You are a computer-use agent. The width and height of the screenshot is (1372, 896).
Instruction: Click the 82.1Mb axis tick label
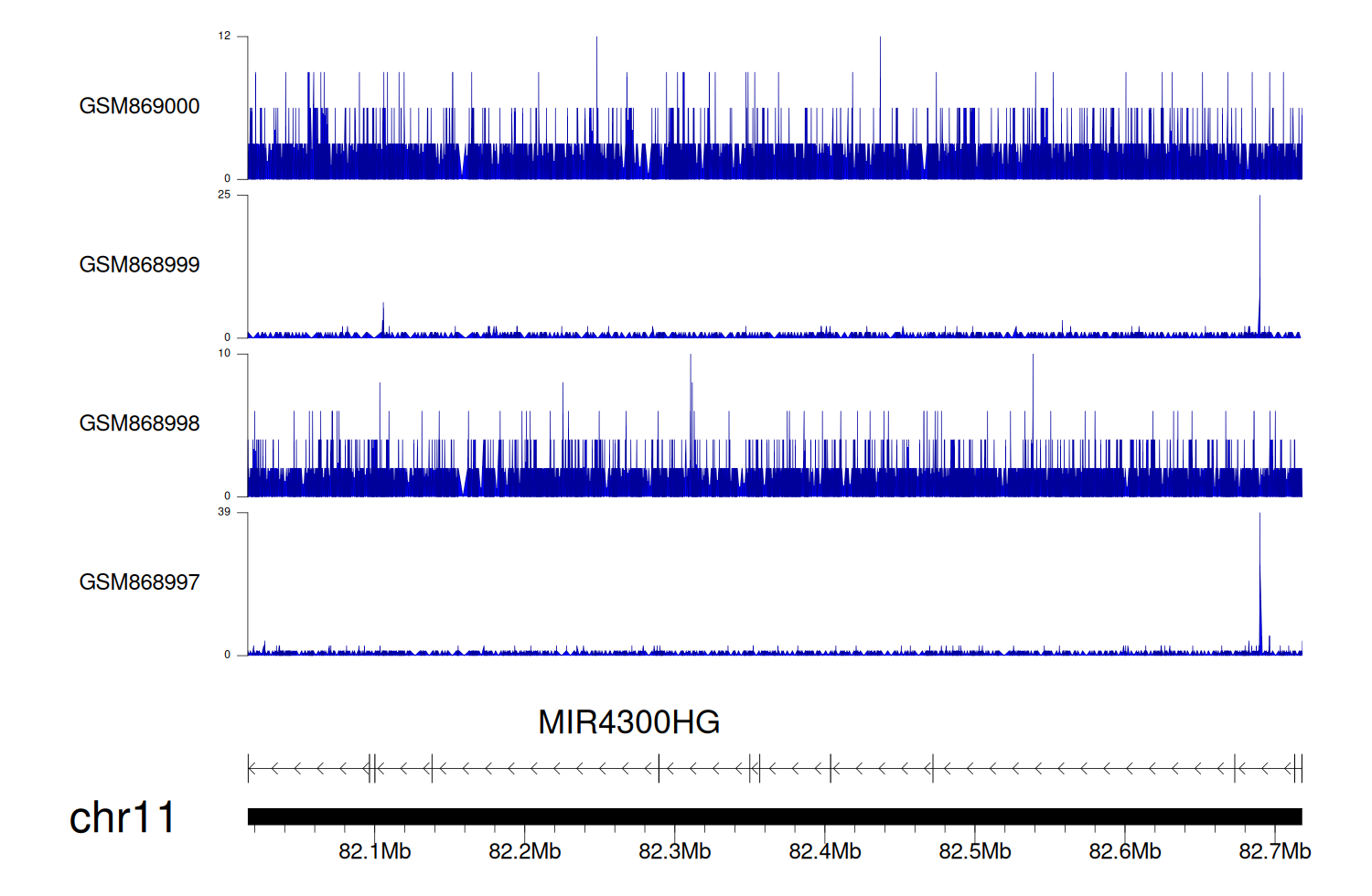(374, 851)
